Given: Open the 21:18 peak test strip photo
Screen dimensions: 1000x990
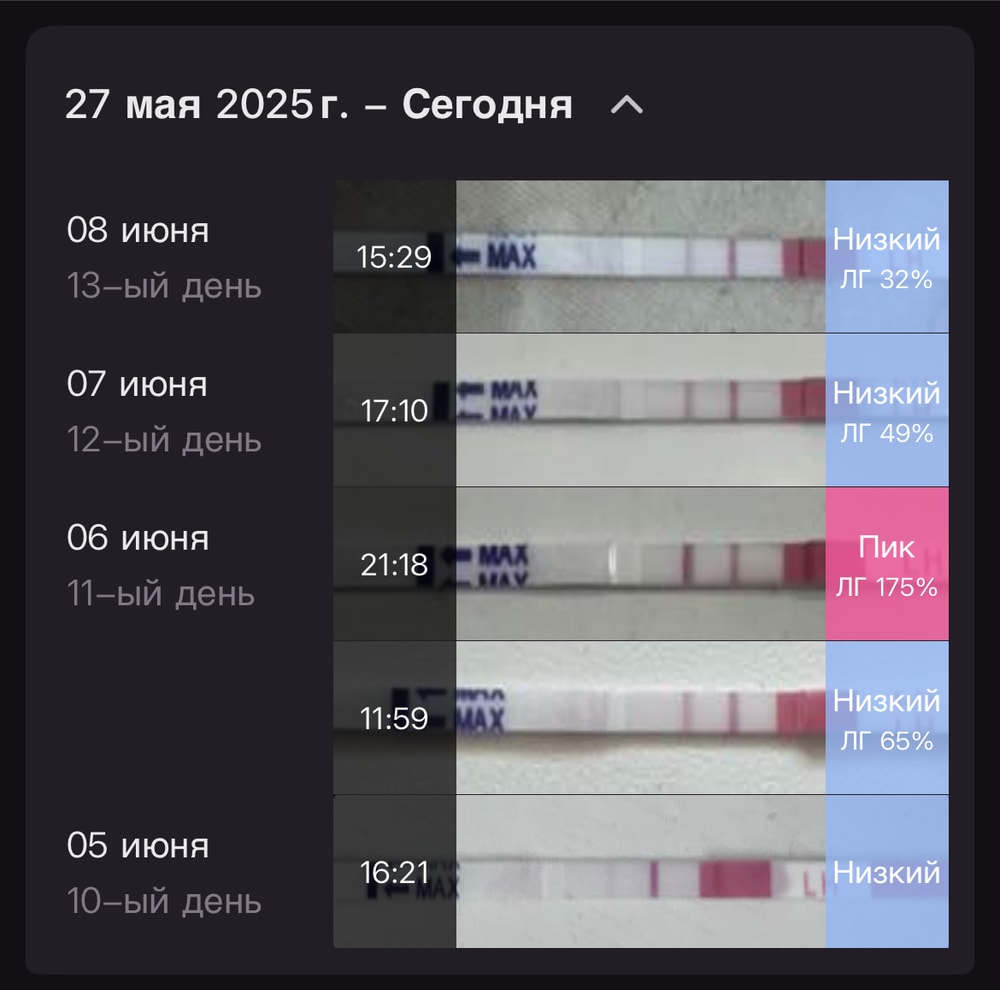Looking at the screenshot, I should point(640,564).
